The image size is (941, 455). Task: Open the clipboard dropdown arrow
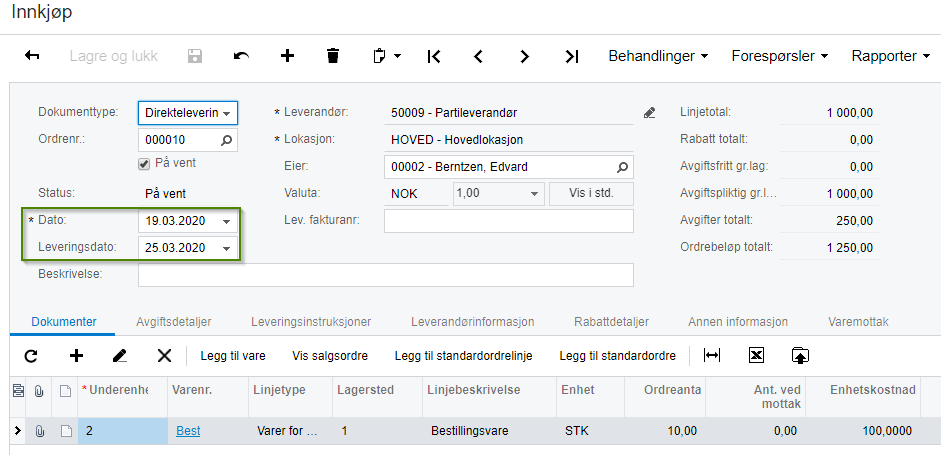click(397, 56)
